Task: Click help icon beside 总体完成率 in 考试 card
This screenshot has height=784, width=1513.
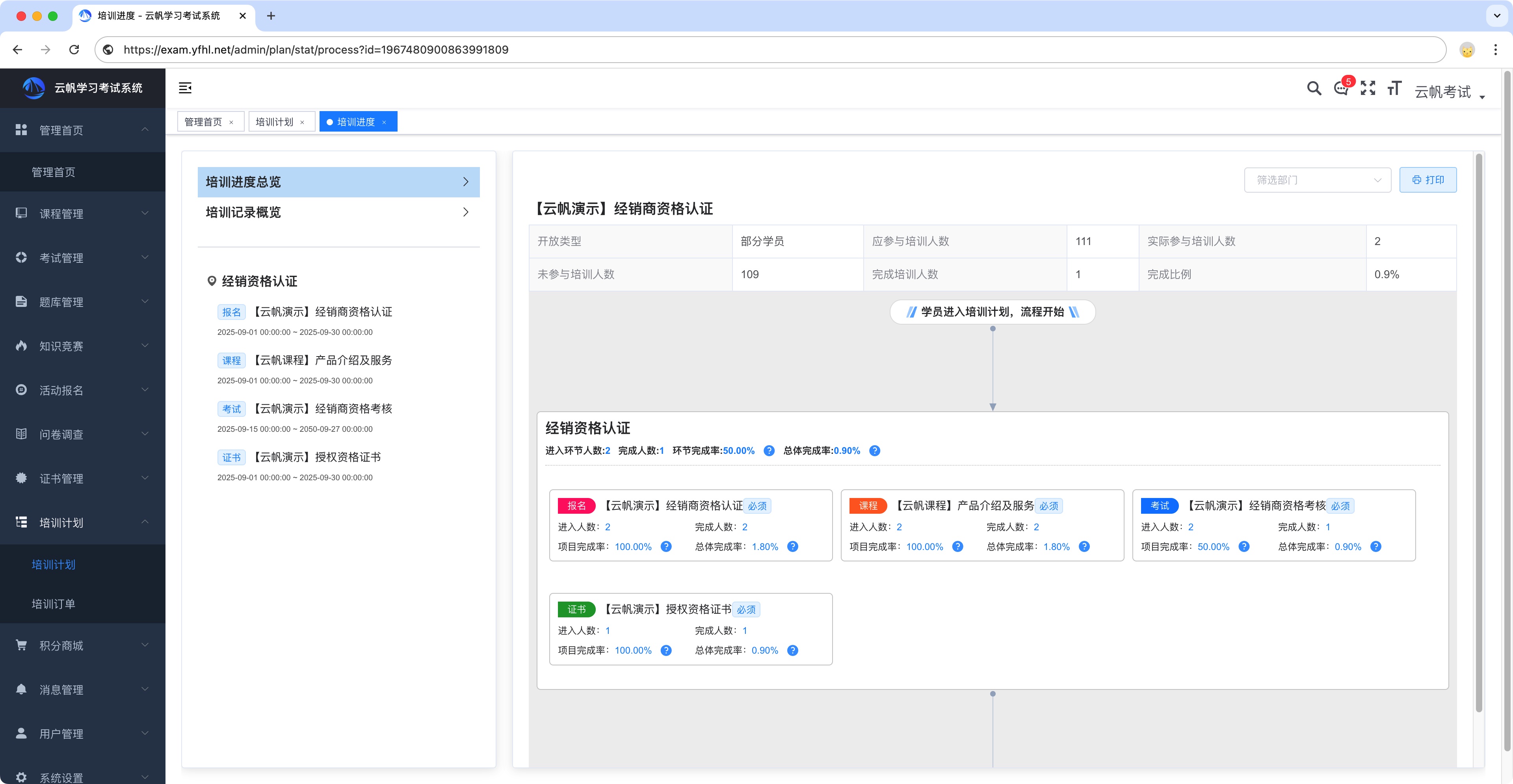Action: (1375, 546)
